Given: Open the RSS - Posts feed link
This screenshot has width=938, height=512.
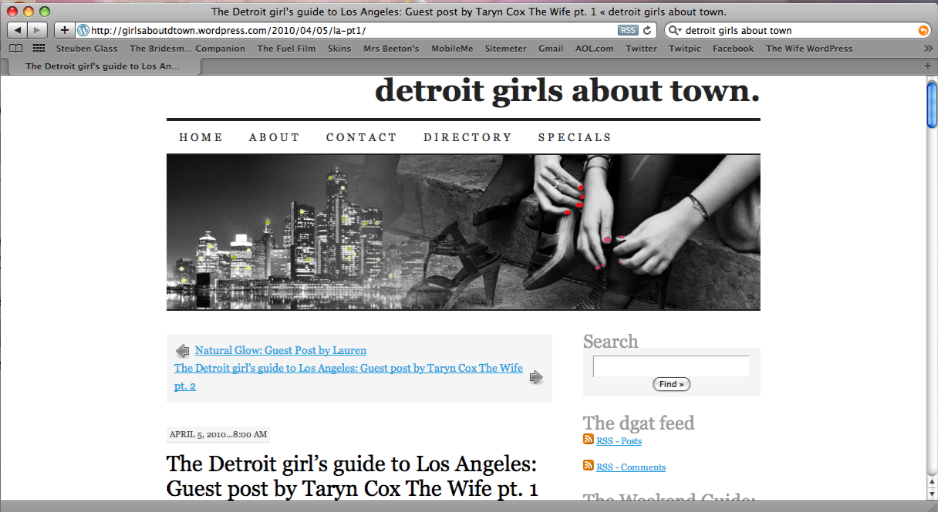Looking at the screenshot, I should pos(619,441).
